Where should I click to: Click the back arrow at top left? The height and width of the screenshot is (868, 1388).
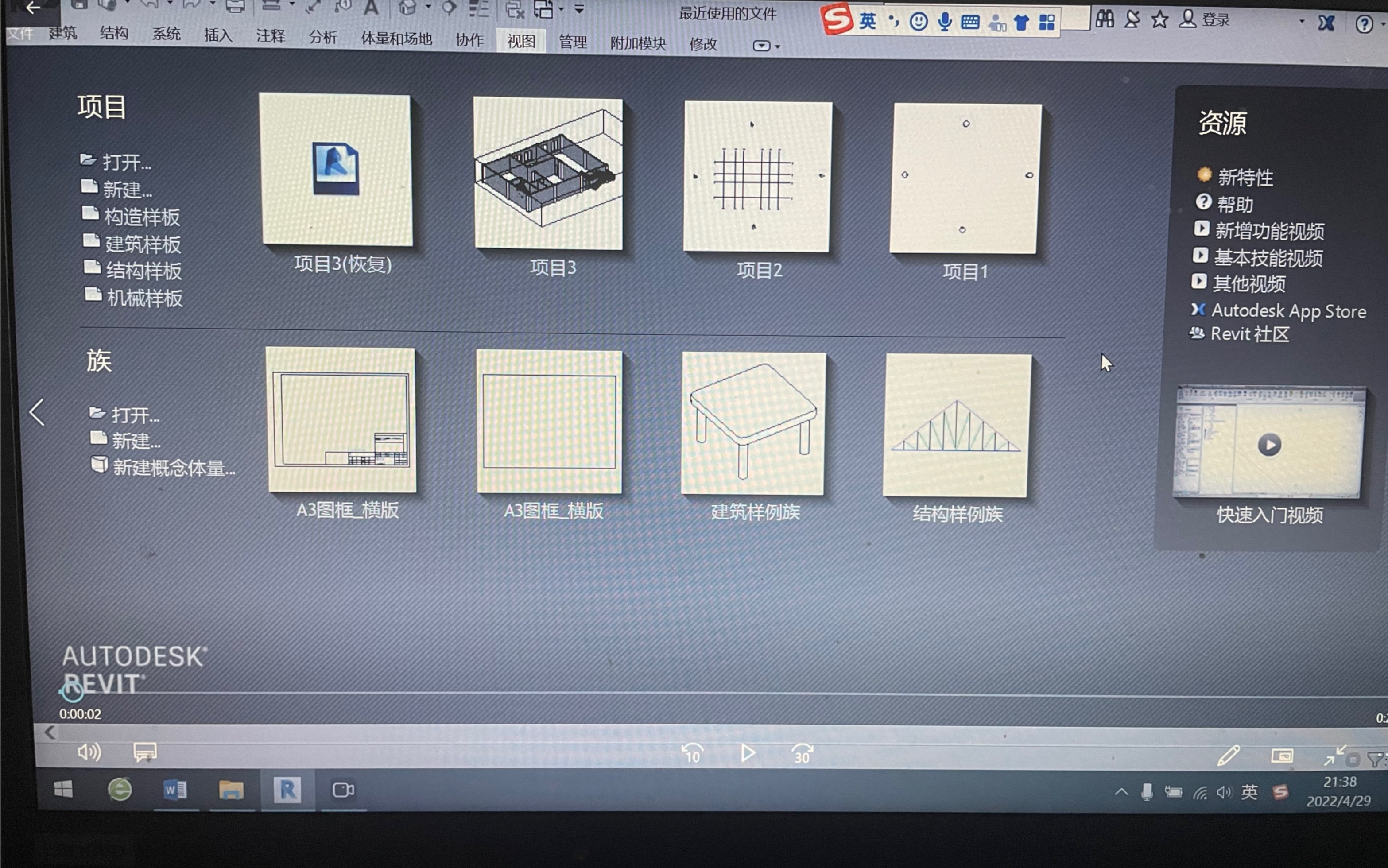[x=33, y=8]
